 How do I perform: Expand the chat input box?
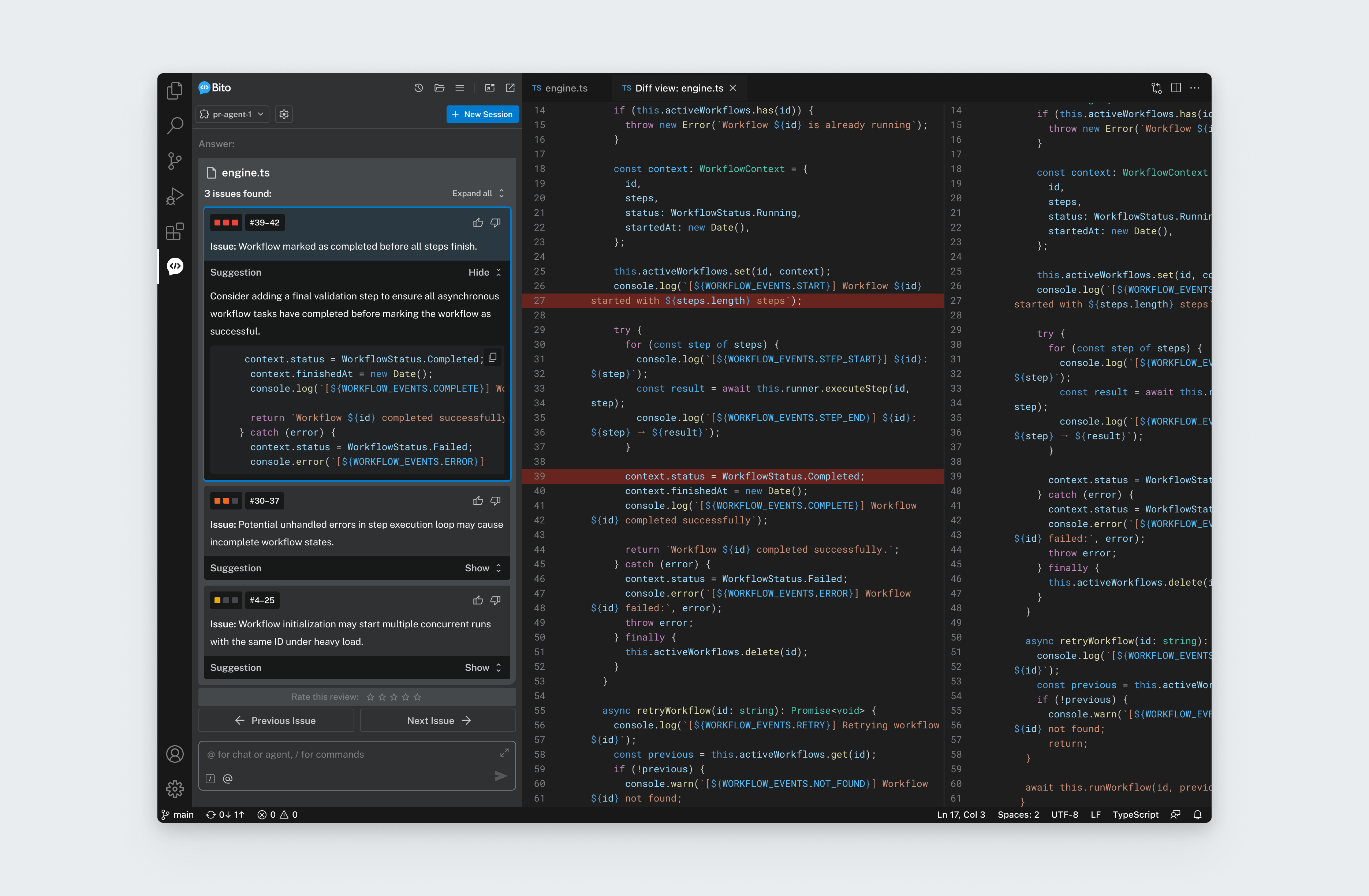click(504, 753)
